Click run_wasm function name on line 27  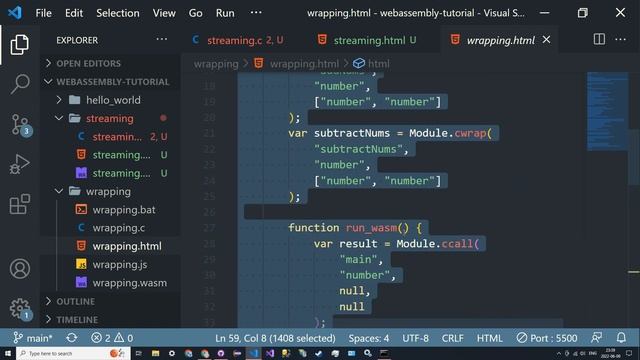tap(371, 227)
